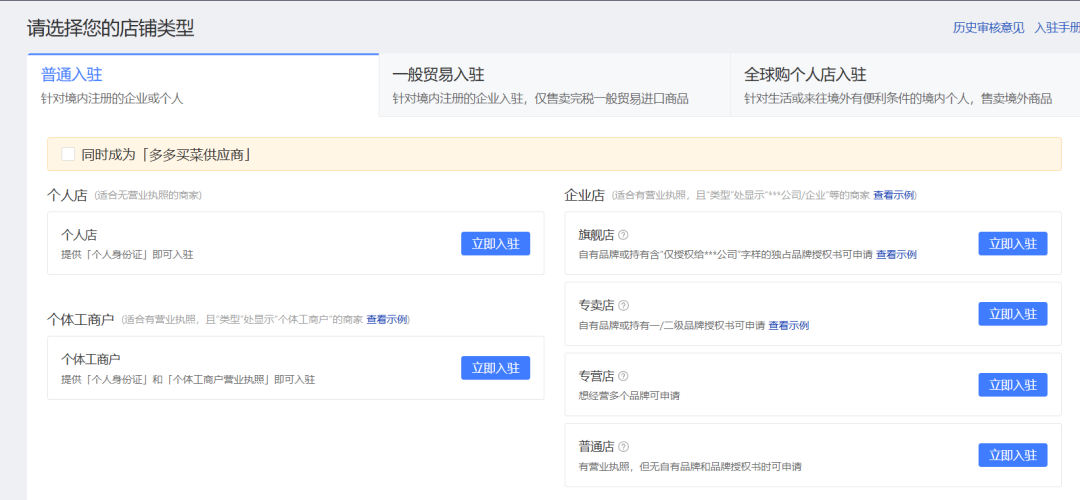This screenshot has height=500, width=1080.
Task: View 查看示例 link in 个体工商户 heading
Action: 387,320
